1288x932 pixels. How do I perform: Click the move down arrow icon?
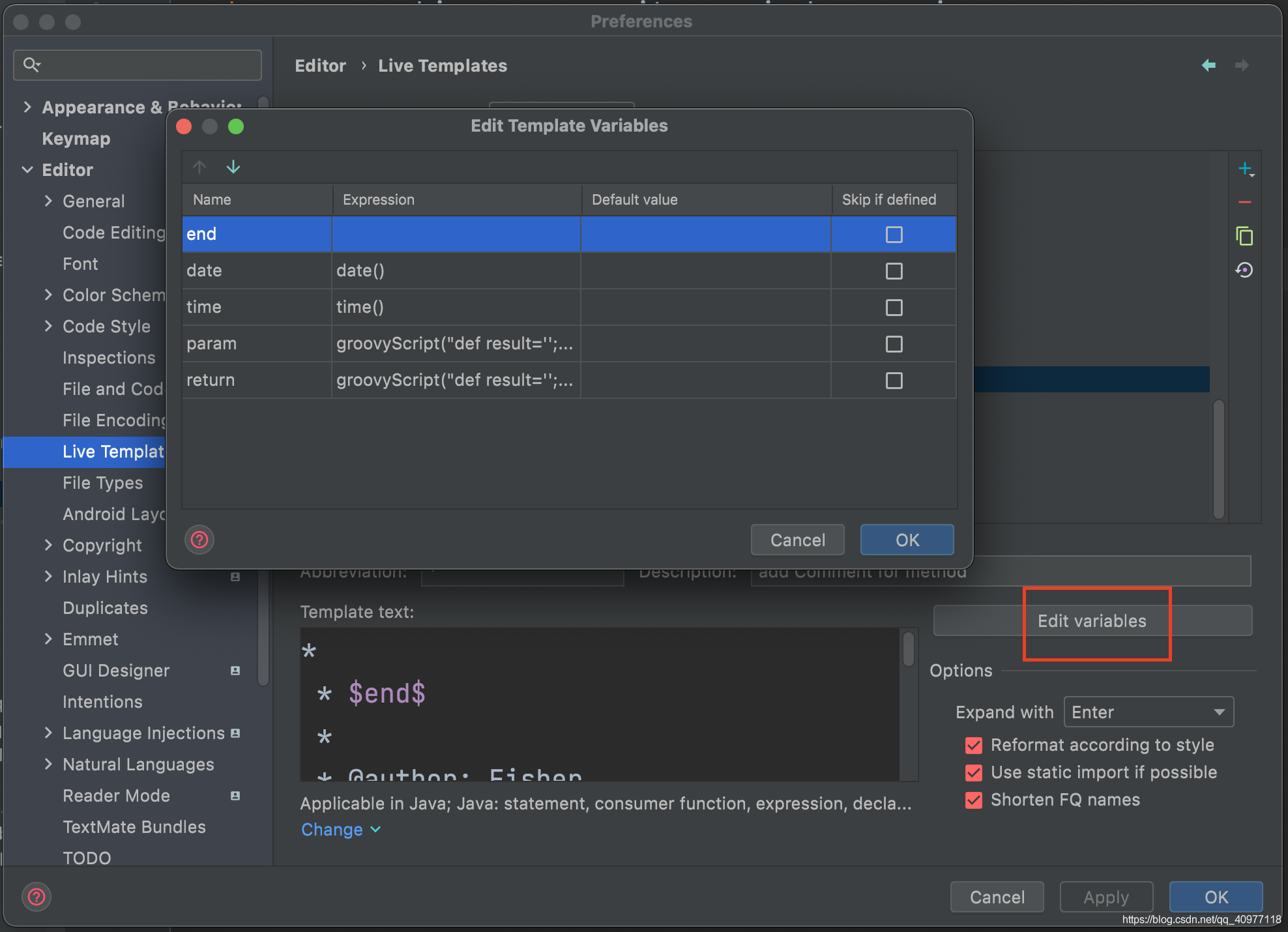coord(233,167)
